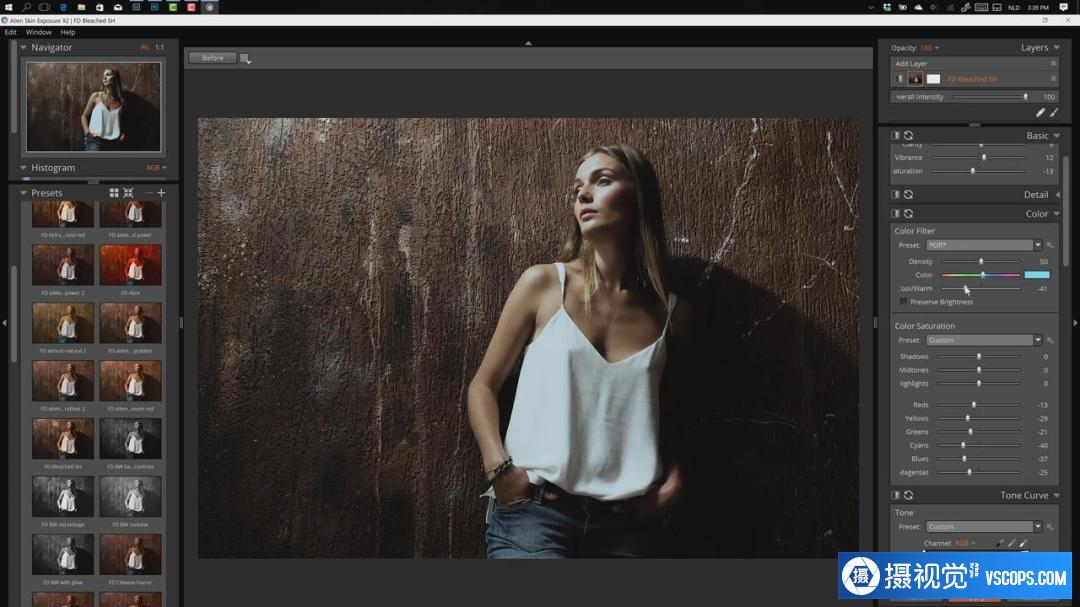Reset the Color panel settings
This screenshot has width=1080, height=607.
[908, 214]
